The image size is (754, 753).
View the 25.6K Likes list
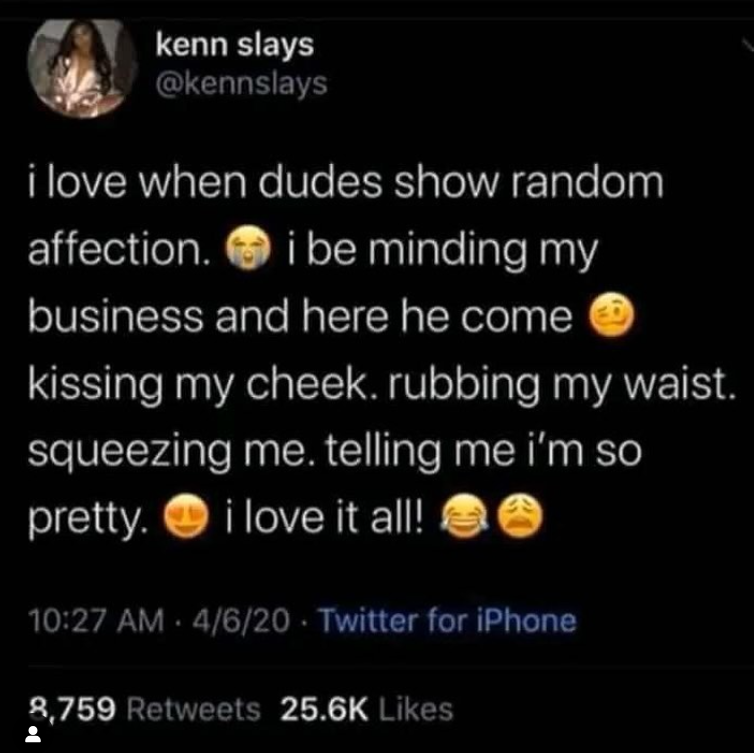[367, 709]
